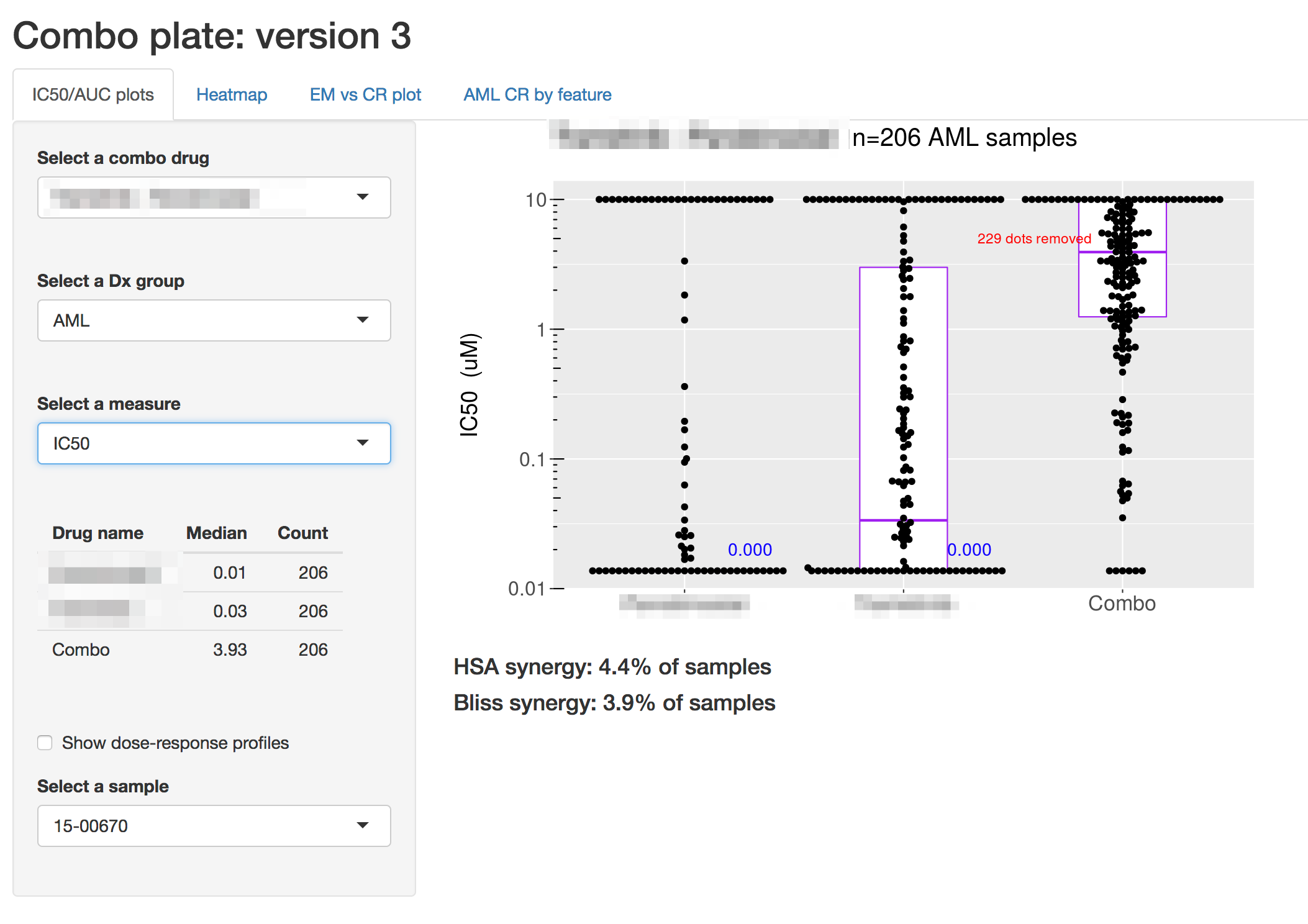Open the Heatmap tab

(x=231, y=94)
